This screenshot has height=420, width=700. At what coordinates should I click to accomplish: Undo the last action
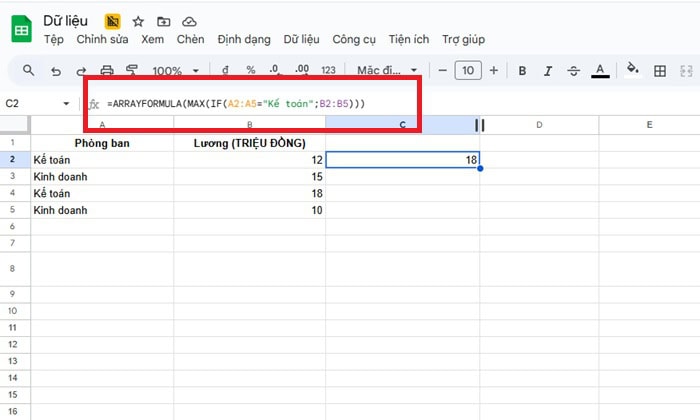pos(55,71)
